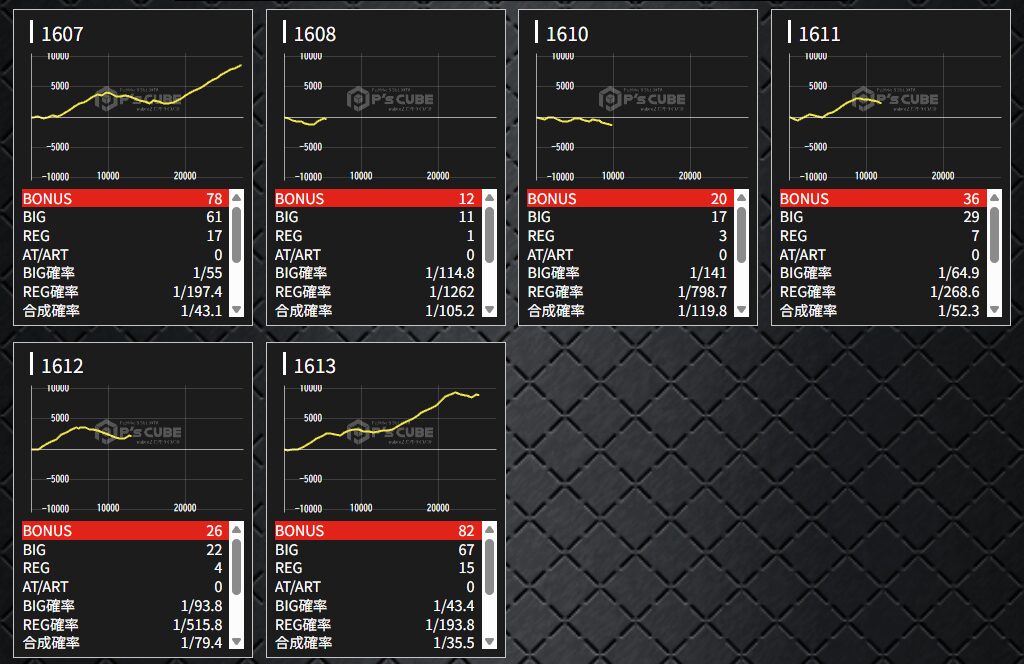The image size is (1024, 664).
Task: Click scroll-down arrow in machine 1607 table
Action: (237, 310)
